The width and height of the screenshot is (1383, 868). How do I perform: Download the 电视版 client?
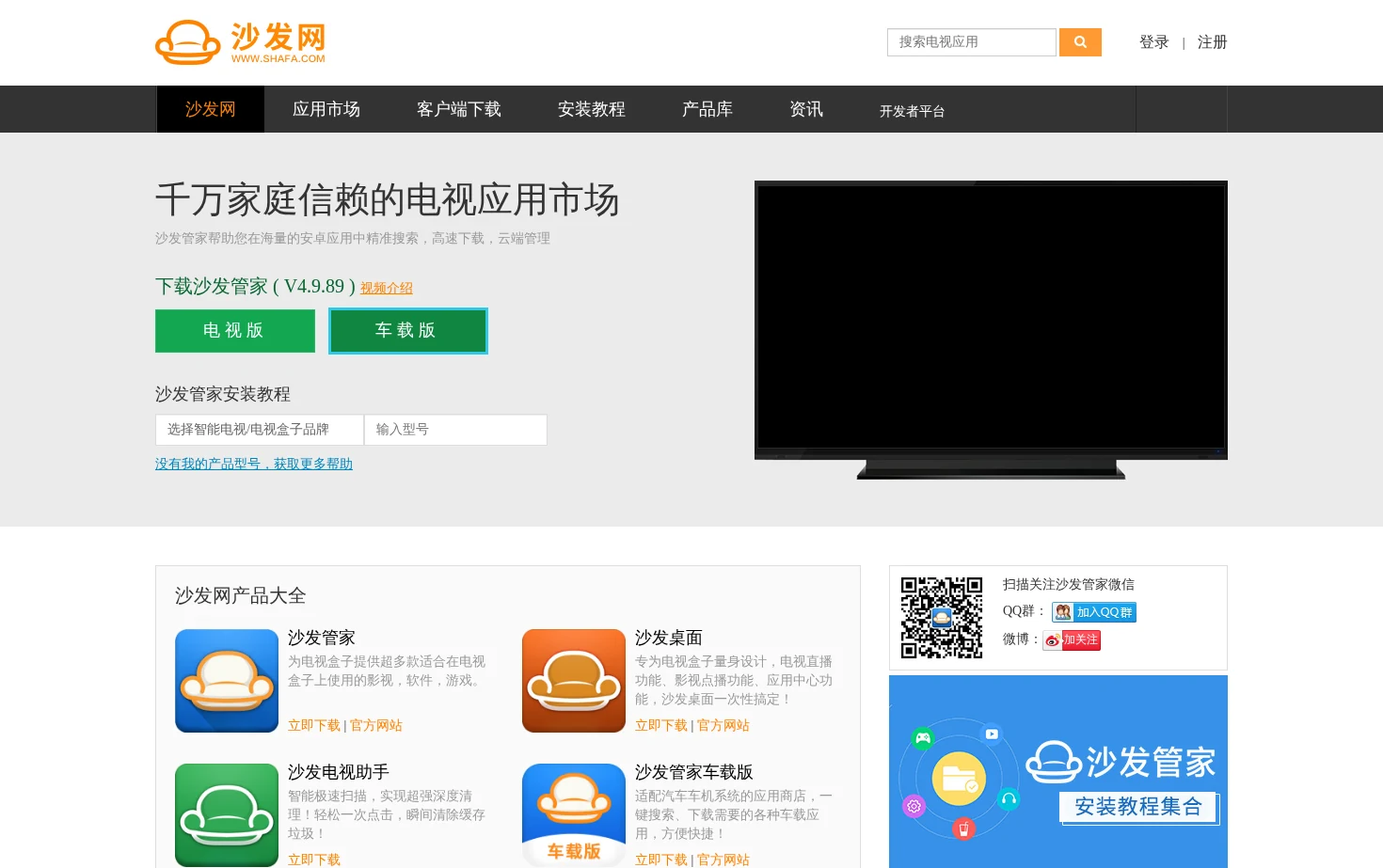pyautogui.click(x=235, y=331)
